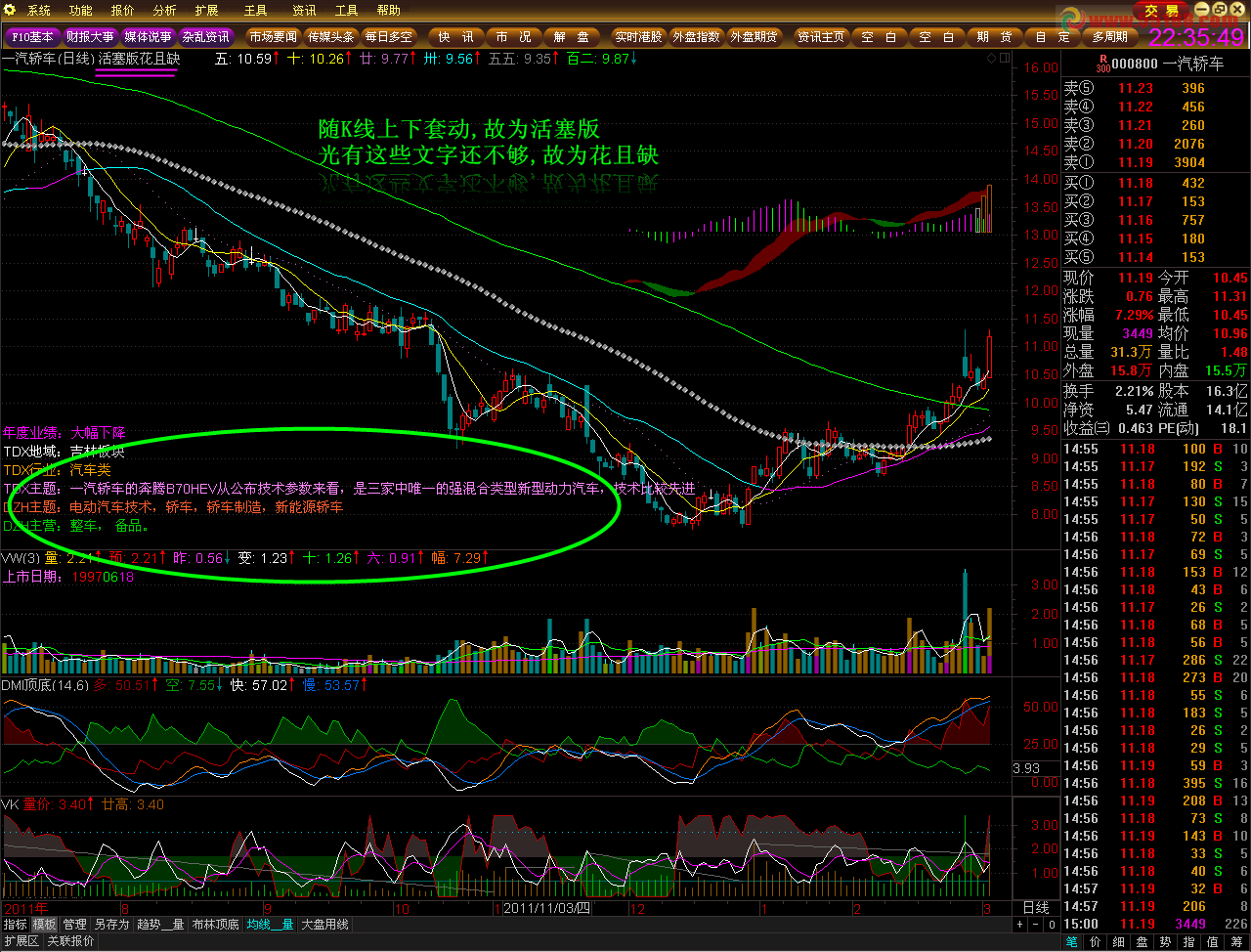The height and width of the screenshot is (952, 1251).
Task: Open the 功能 menu
Action: pyautogui.click(x=80, y=11)
